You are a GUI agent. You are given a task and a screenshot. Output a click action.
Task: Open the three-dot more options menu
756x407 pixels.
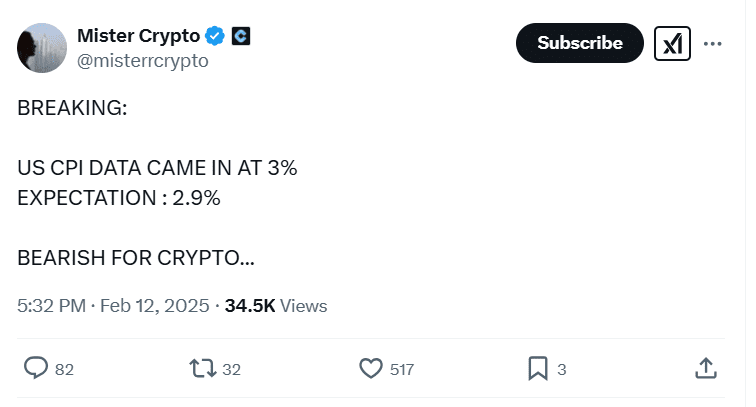pyautogui.click(x=713, y=44)
